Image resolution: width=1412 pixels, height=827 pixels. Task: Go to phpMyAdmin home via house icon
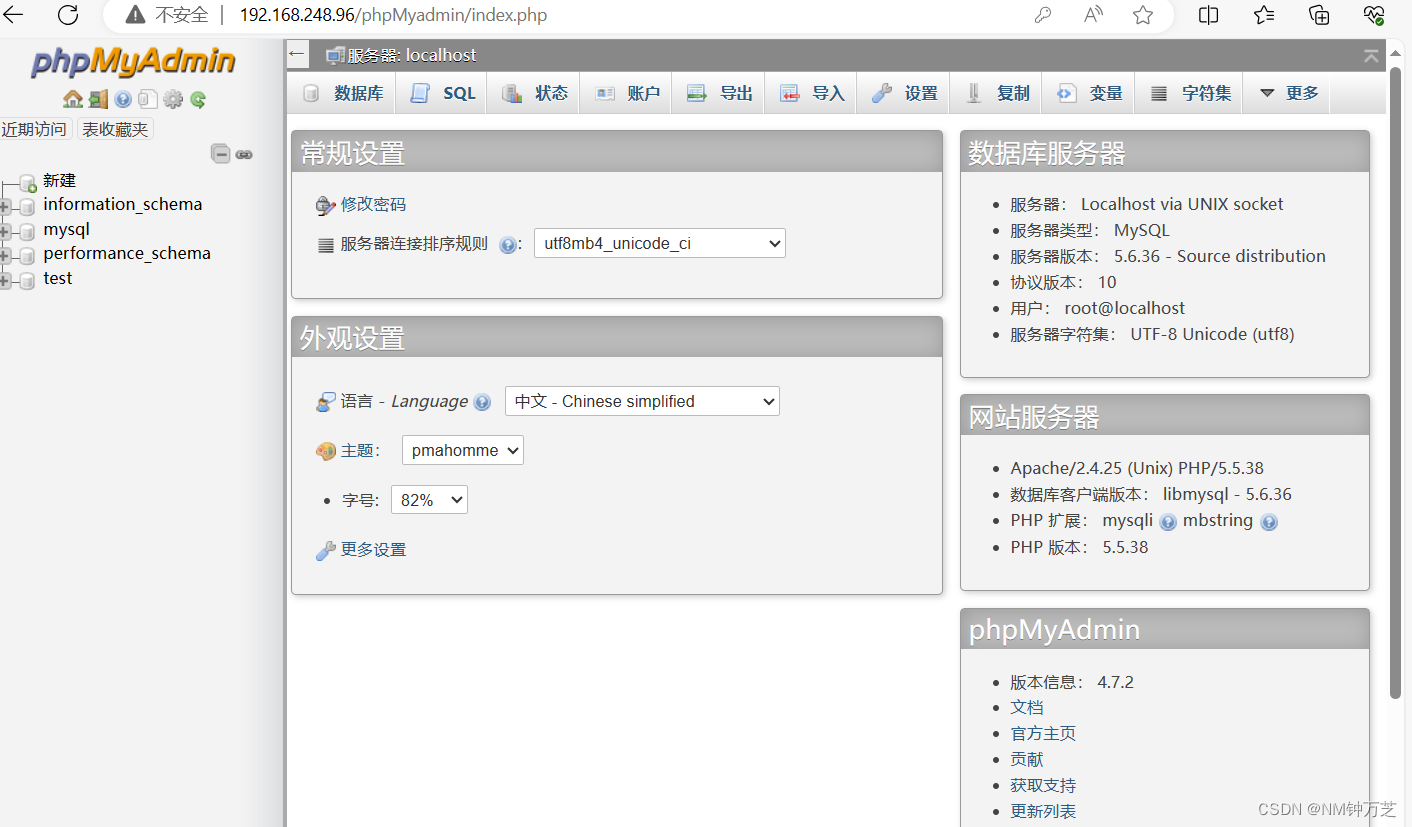point(73,99)
